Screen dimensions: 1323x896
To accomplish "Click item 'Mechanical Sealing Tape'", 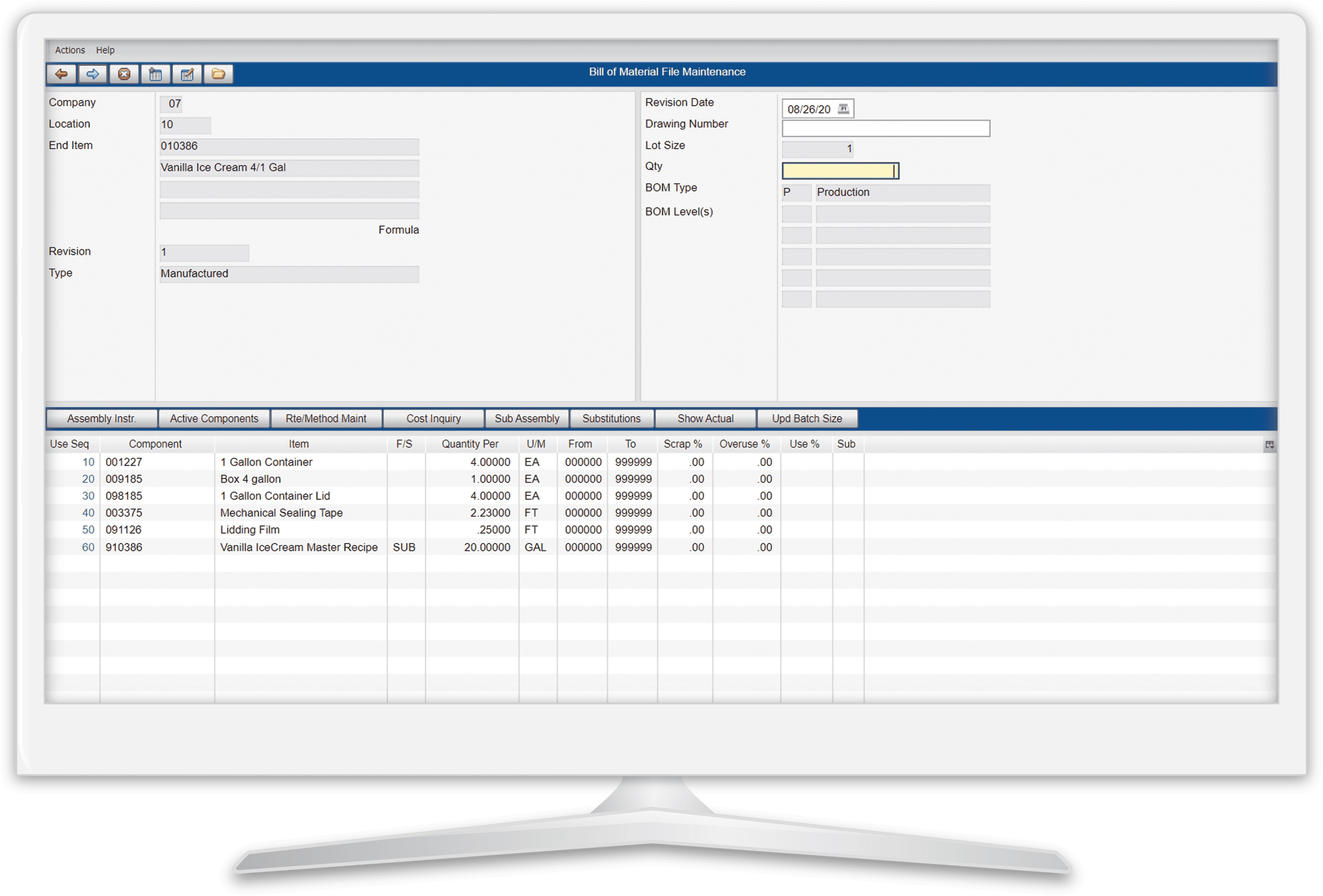I will pos(281,514).
